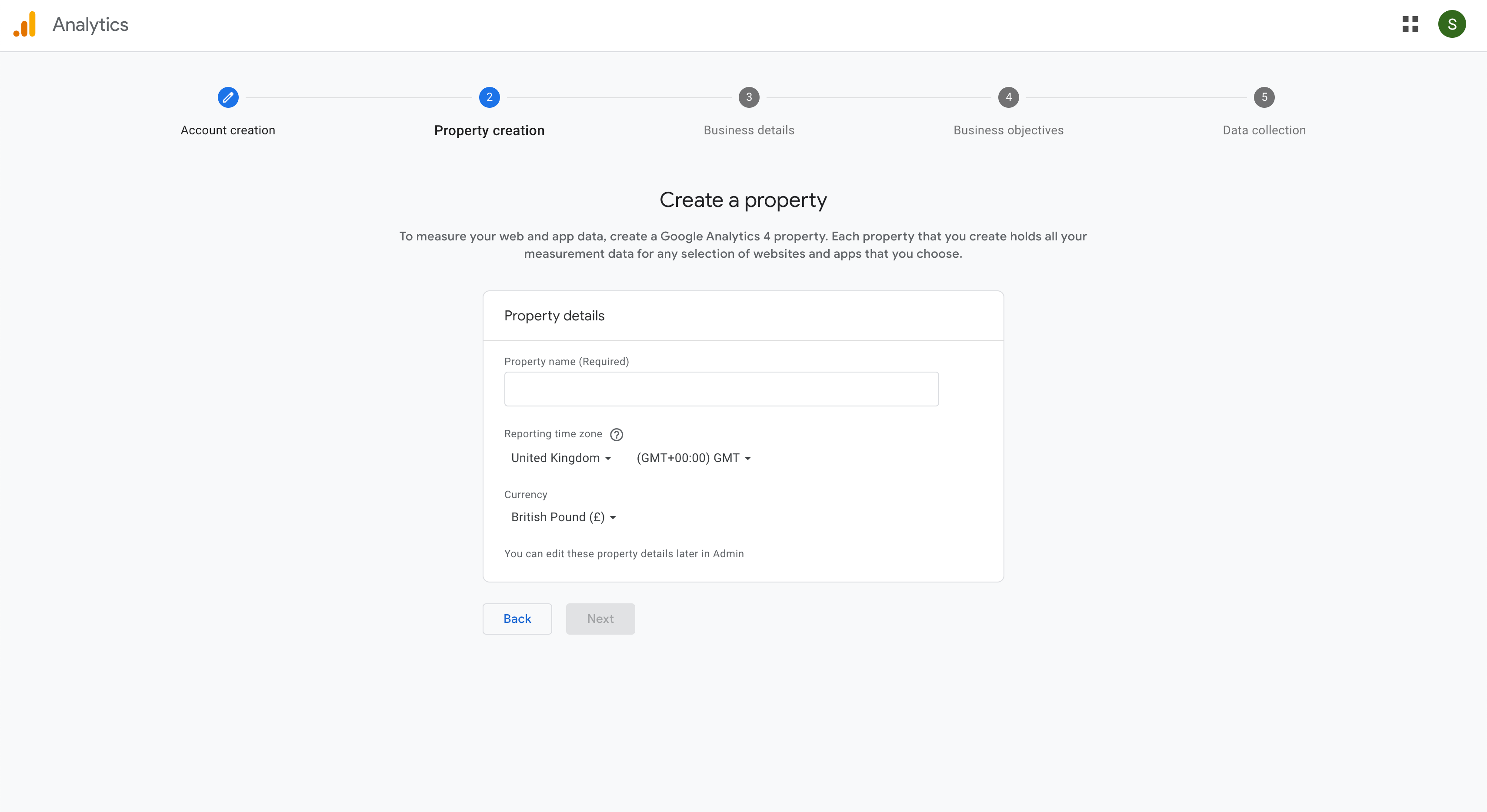Viewport: 1487px width, 812px height.
Task: Expand the British Pound currency dropdown
Action: (563, 517)
